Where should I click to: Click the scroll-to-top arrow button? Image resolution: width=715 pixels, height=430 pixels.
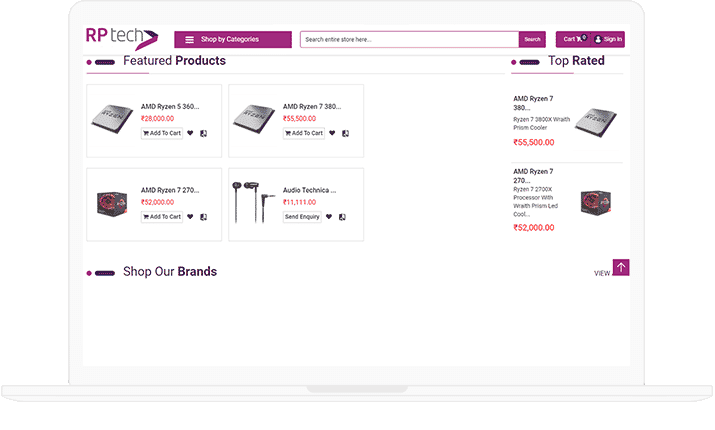pyautogui.click(x=621, y=267)
